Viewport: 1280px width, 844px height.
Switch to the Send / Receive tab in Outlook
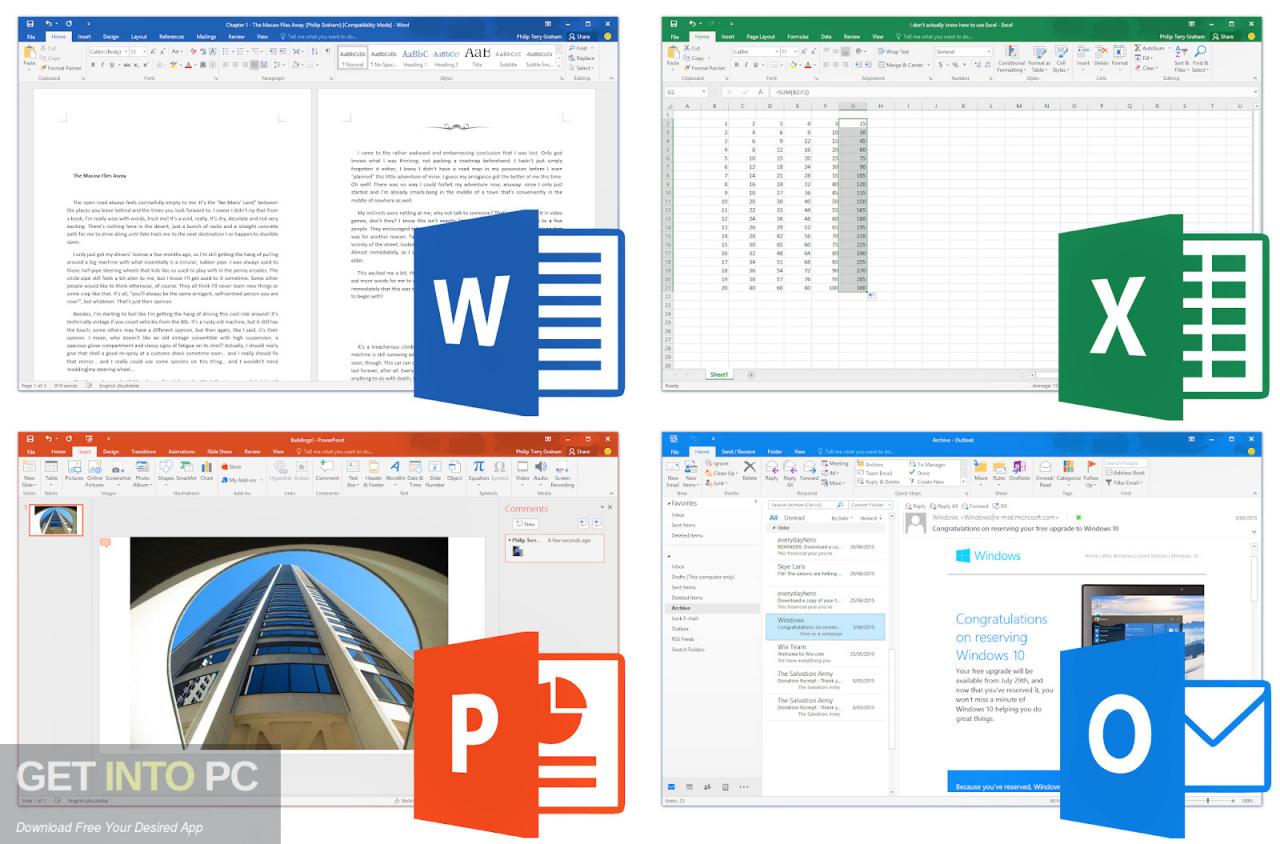point(740,451)
